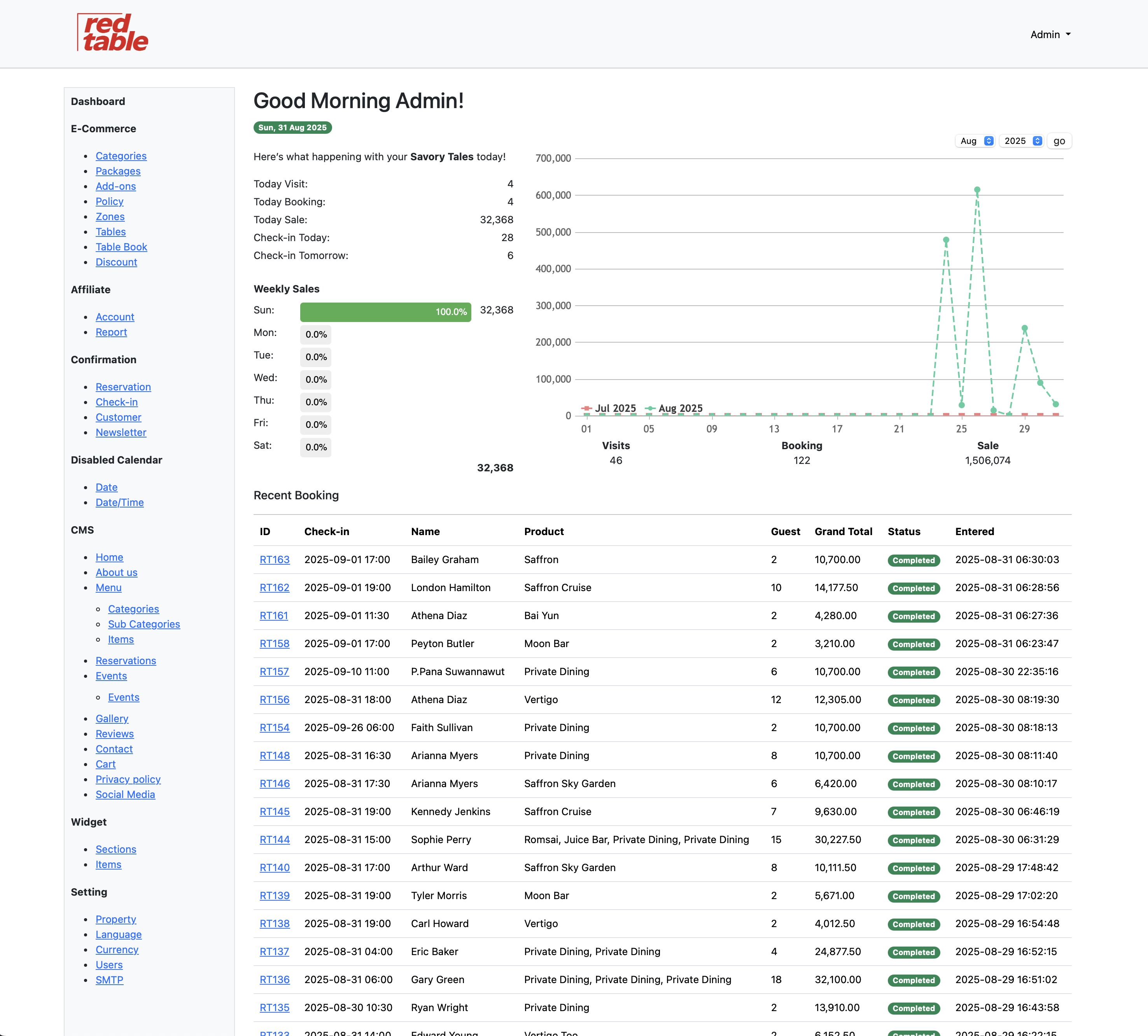Open the 2025 year selector
The image size is (1148, 1036).
click(x=1022, y=141)
